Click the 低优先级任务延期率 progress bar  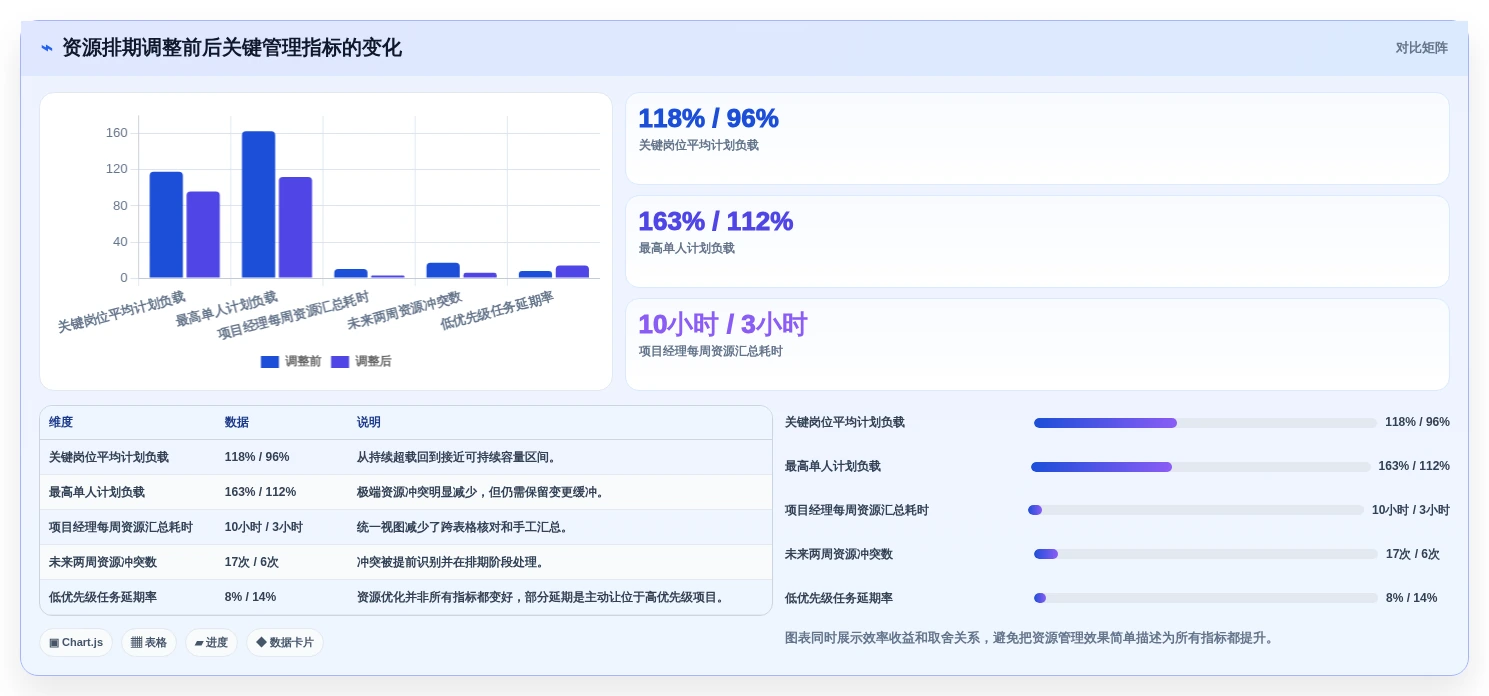pos(1206,598)
